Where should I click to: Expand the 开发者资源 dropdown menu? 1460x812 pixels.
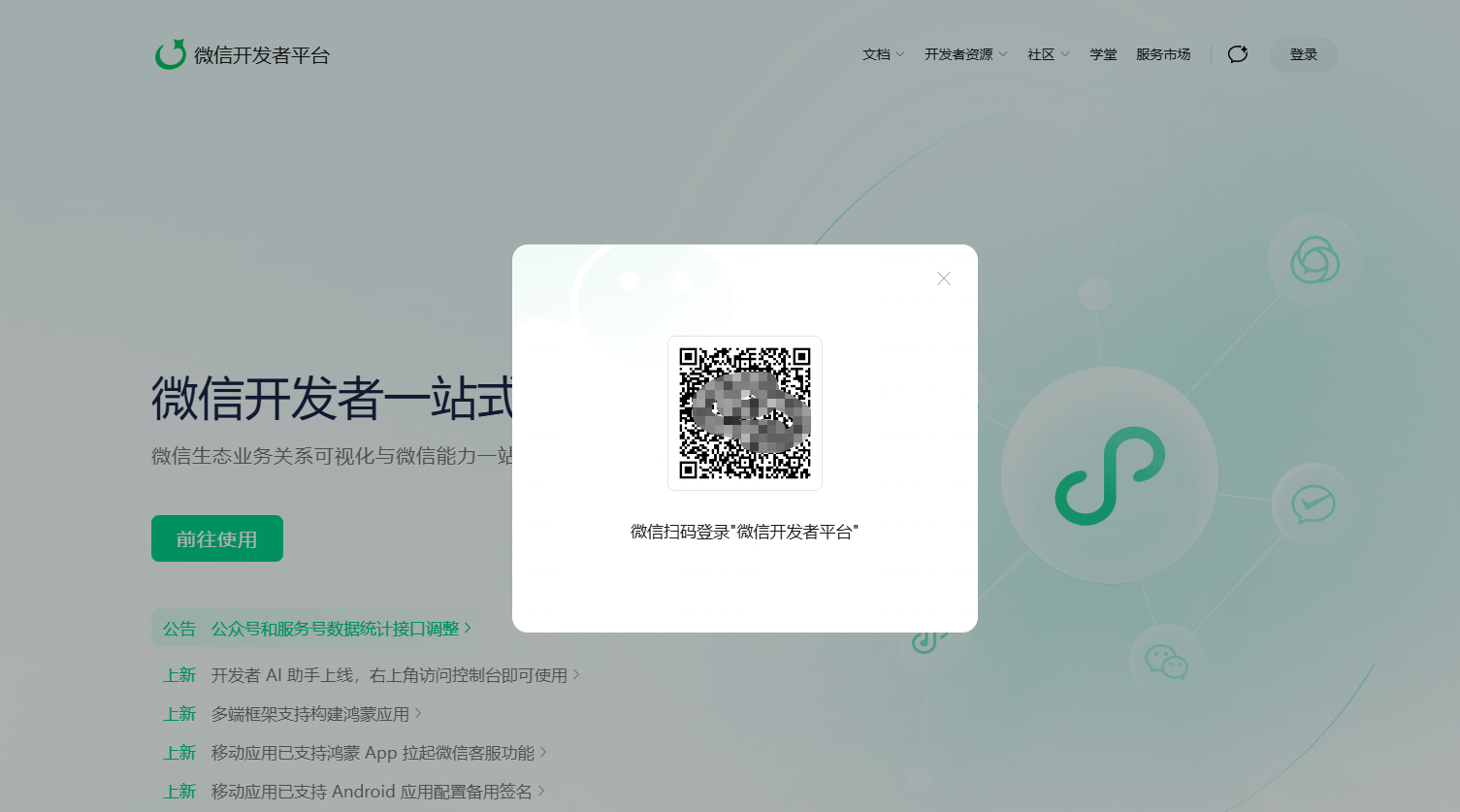pos(965,54)
